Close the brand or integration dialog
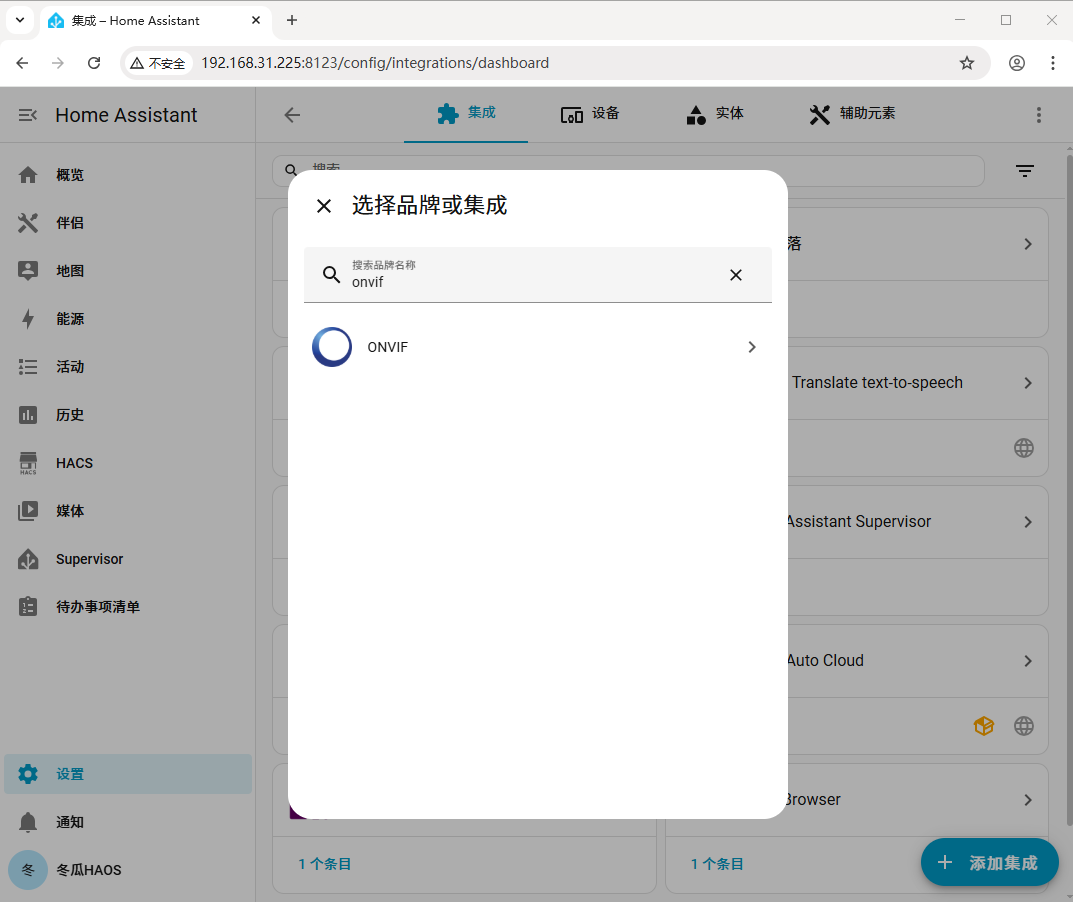This screenshot has height=902, width=1073. coord(324,206)
